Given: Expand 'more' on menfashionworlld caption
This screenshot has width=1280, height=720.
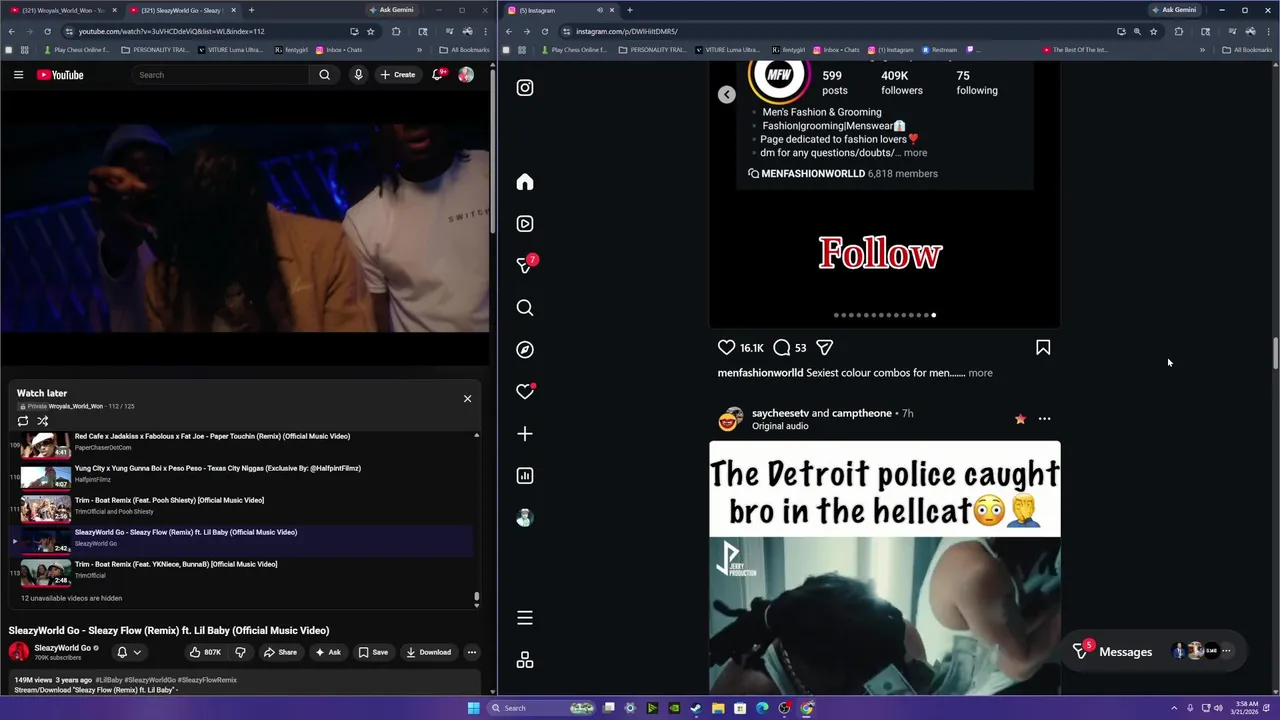Looking at the screenshot, I should (x=980, y=373).
